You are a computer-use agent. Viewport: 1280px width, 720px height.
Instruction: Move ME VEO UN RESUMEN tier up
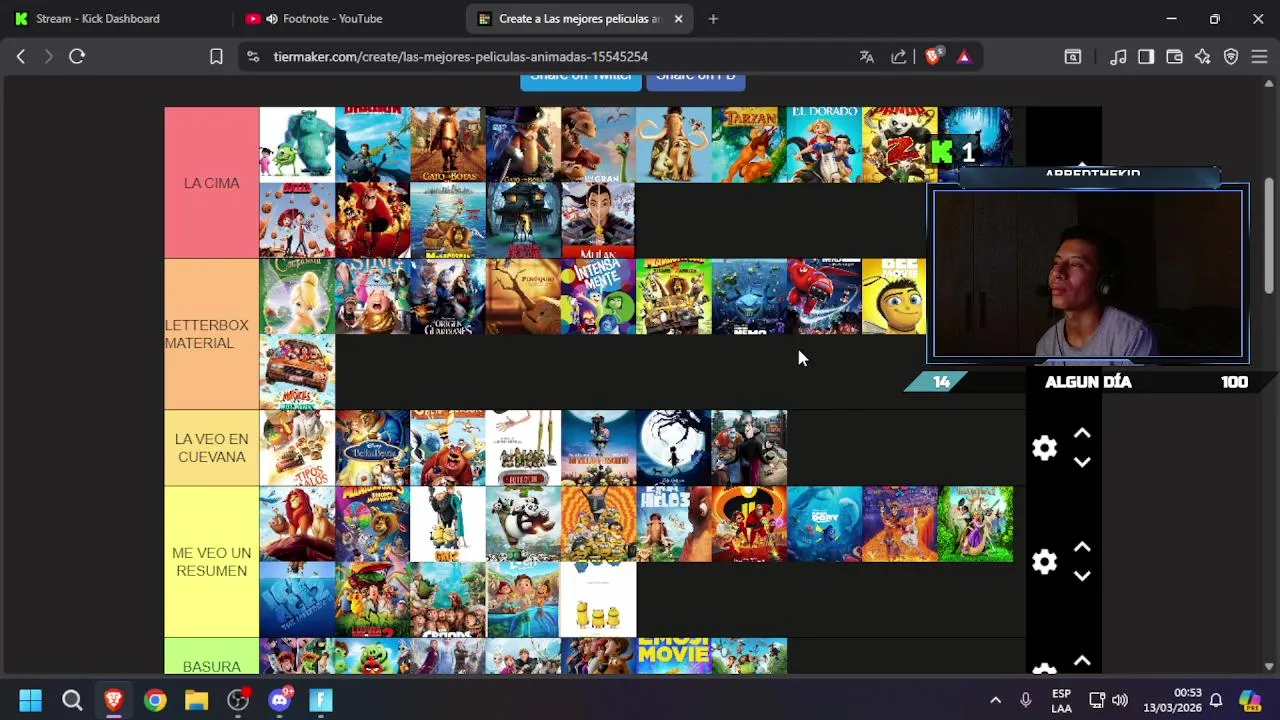(1082, 548)
